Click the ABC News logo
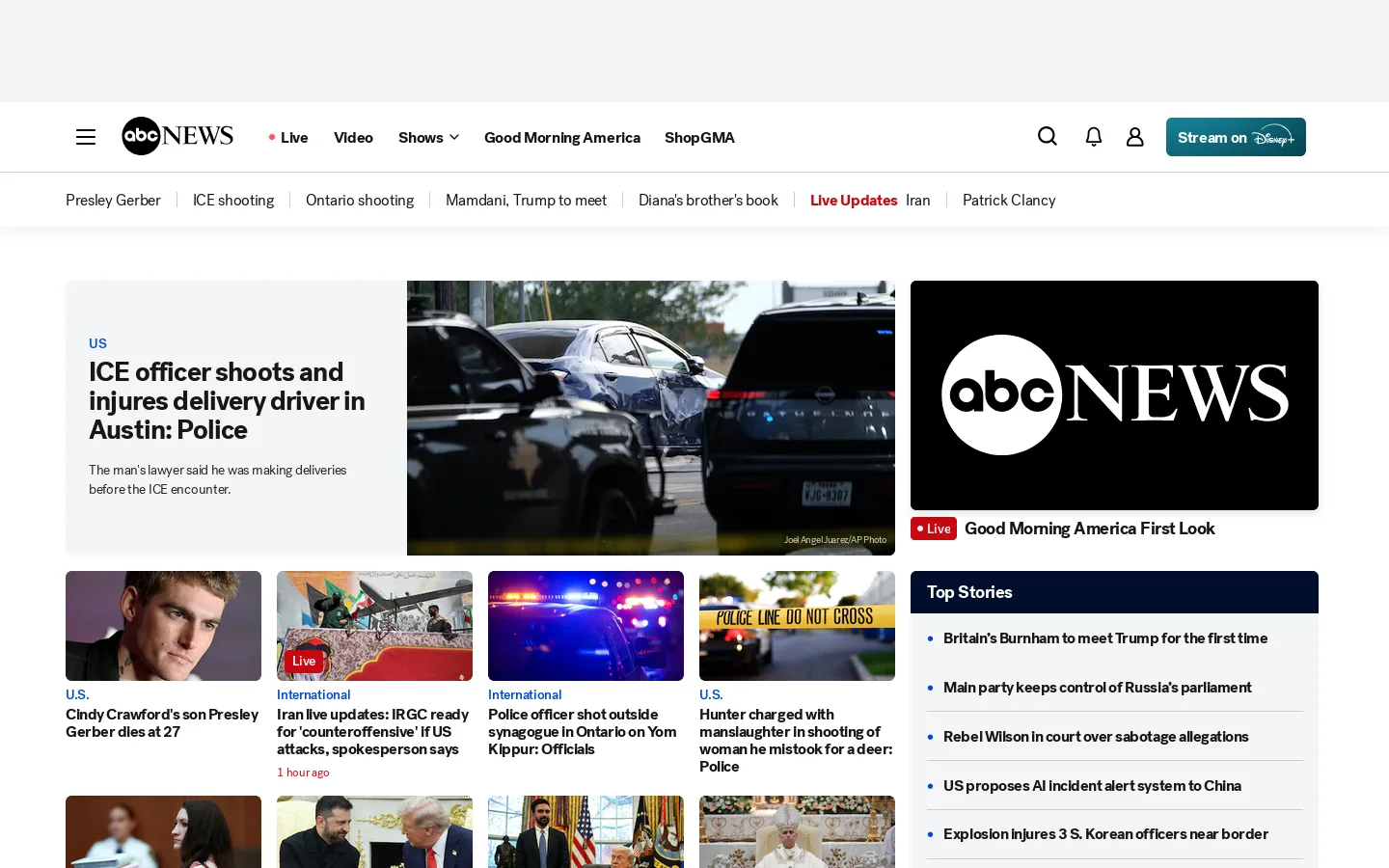The width and height of the screenshot is (1389, 868). coord(177,136)
